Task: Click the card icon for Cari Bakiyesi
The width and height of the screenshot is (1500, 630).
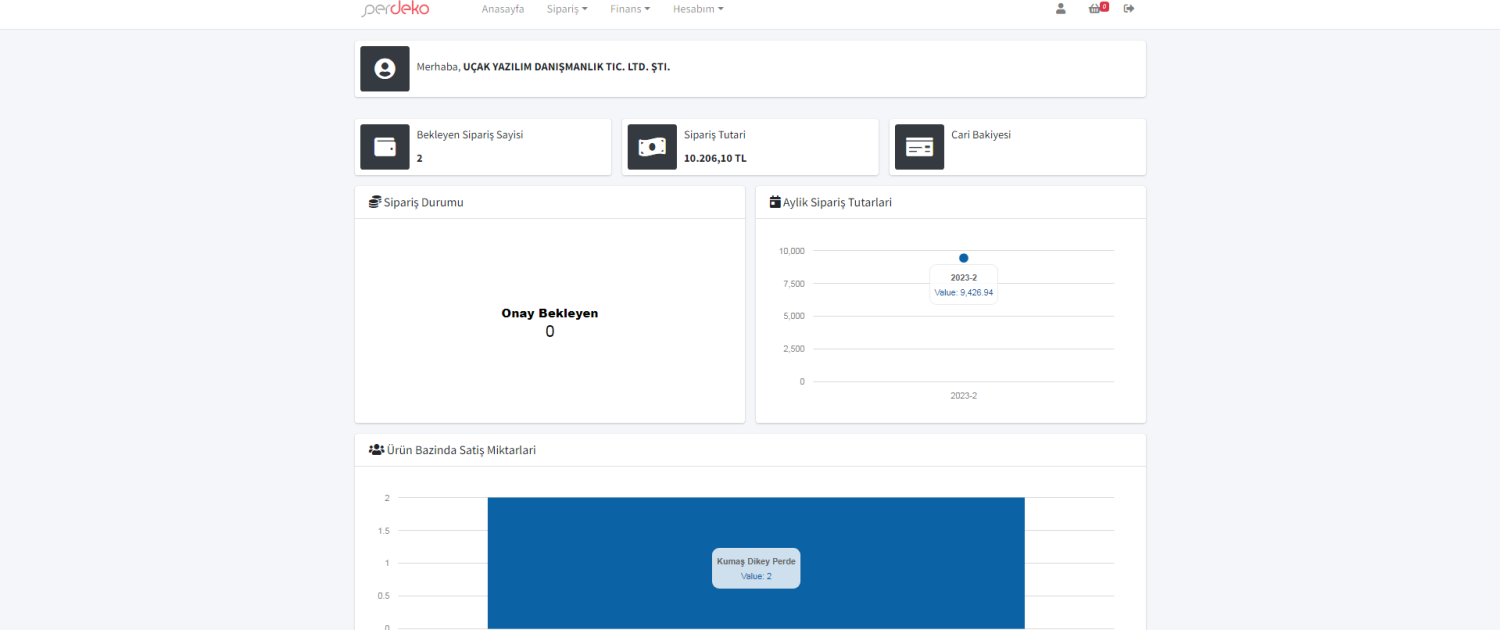Action: coord(919,147)
